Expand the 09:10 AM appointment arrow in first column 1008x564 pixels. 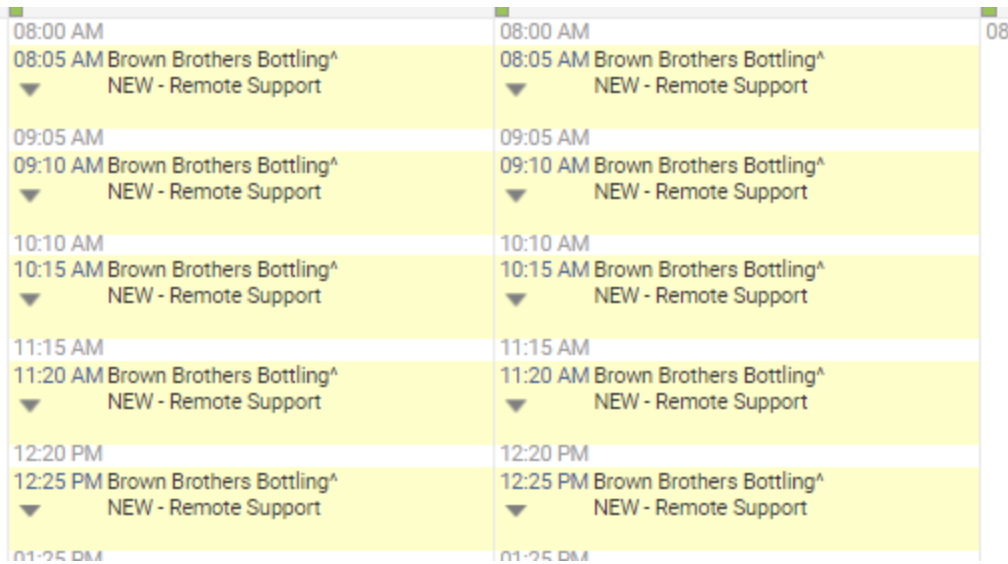(30, 195)
